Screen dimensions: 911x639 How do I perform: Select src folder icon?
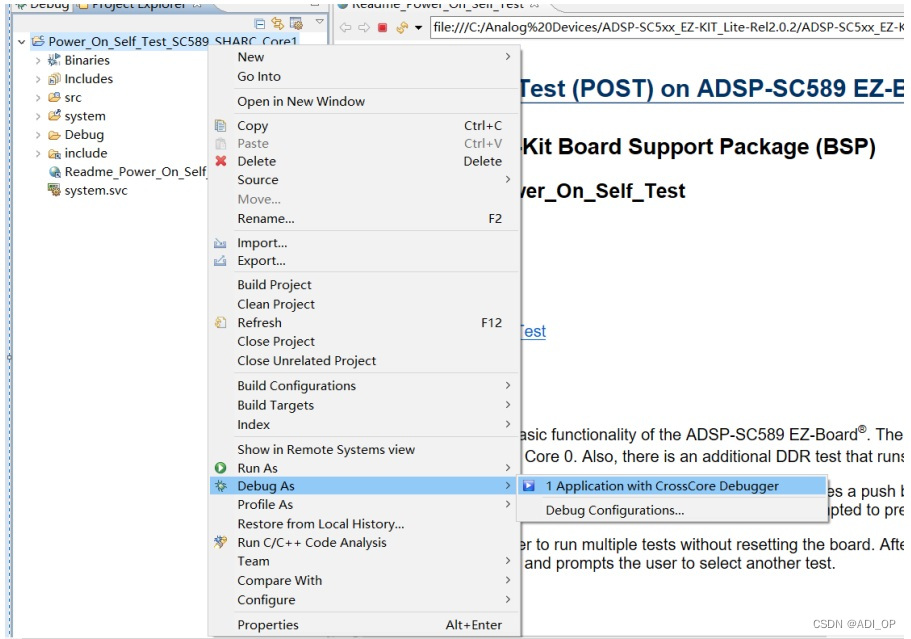pyautogui.click(x=54, y=97)
